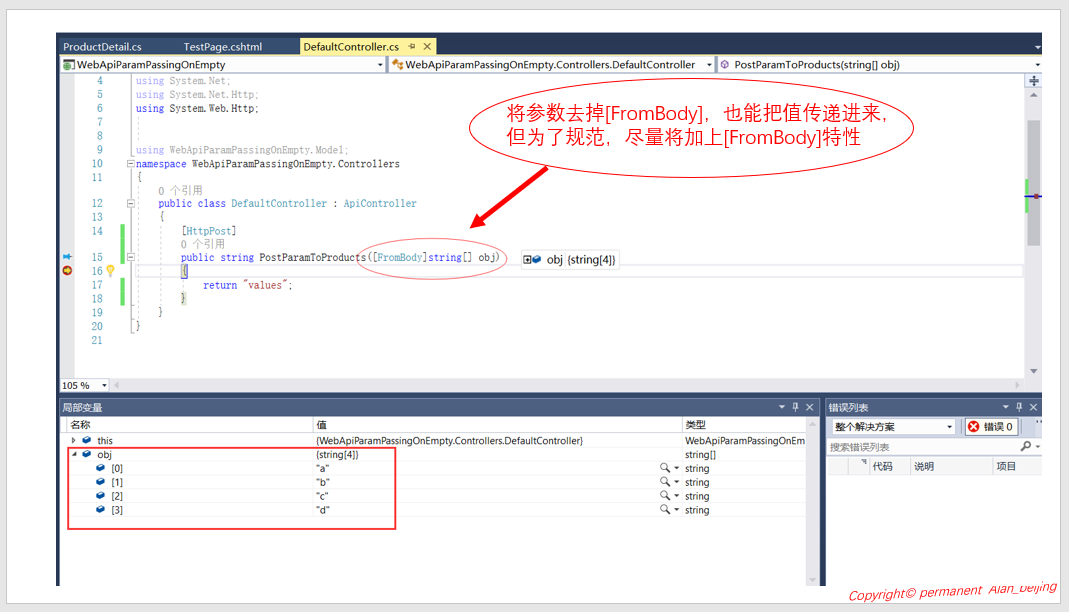Open the 错误列表 panel options dropdown

tap(1005, 407)
